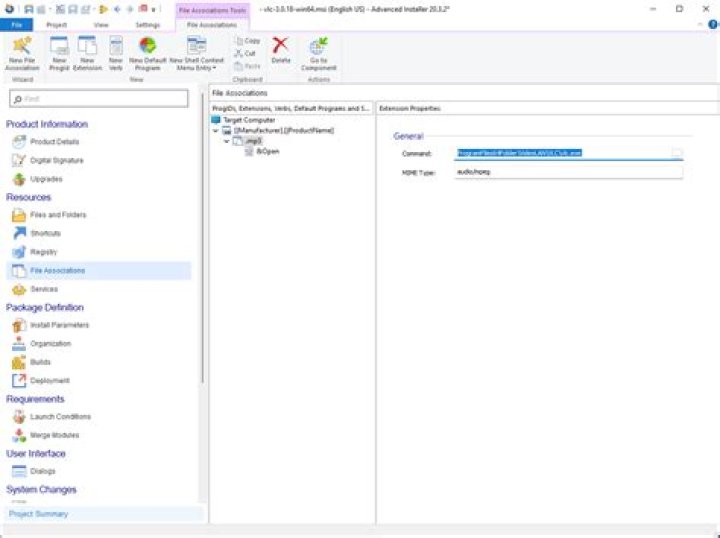Viewport: 720px width, 538px height.
Task: Add a New Extension
Action: [x=87, y=54]
